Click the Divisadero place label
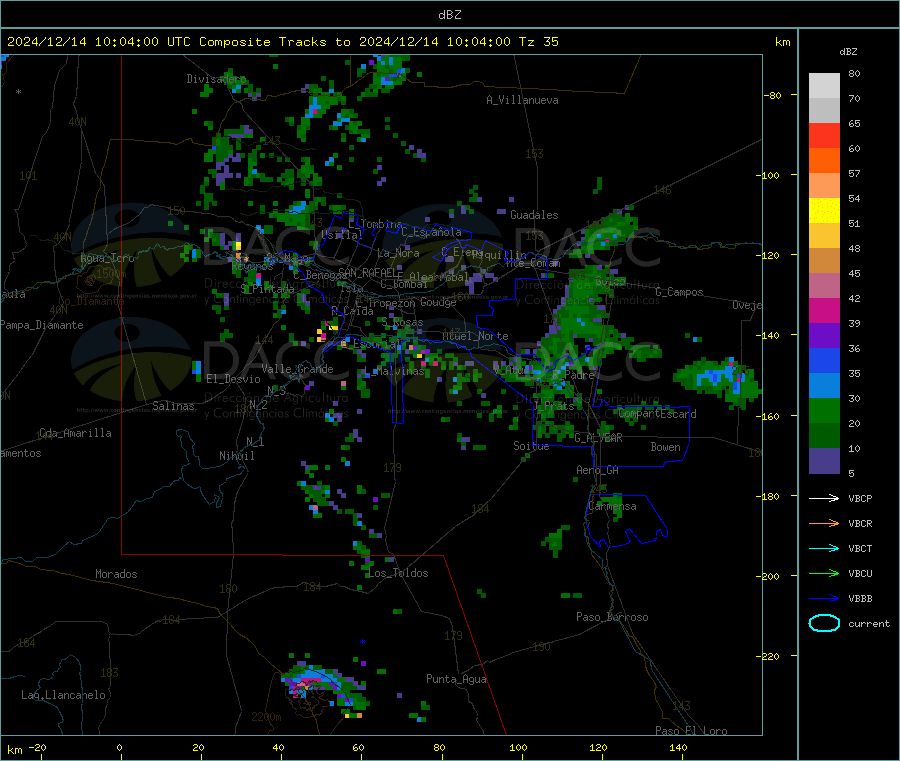 pos(216,79)
